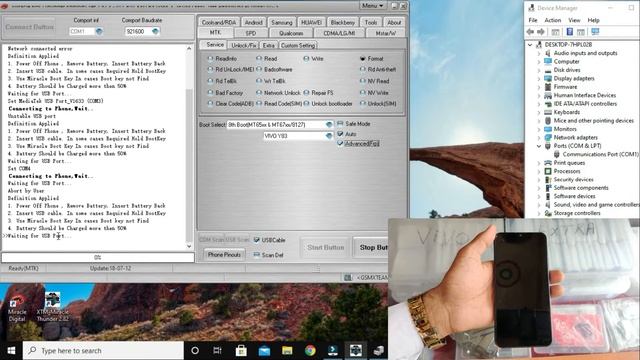640x360 pixels.
Task: Launch Chrome from taskbar
Action: tap(310, 351)
